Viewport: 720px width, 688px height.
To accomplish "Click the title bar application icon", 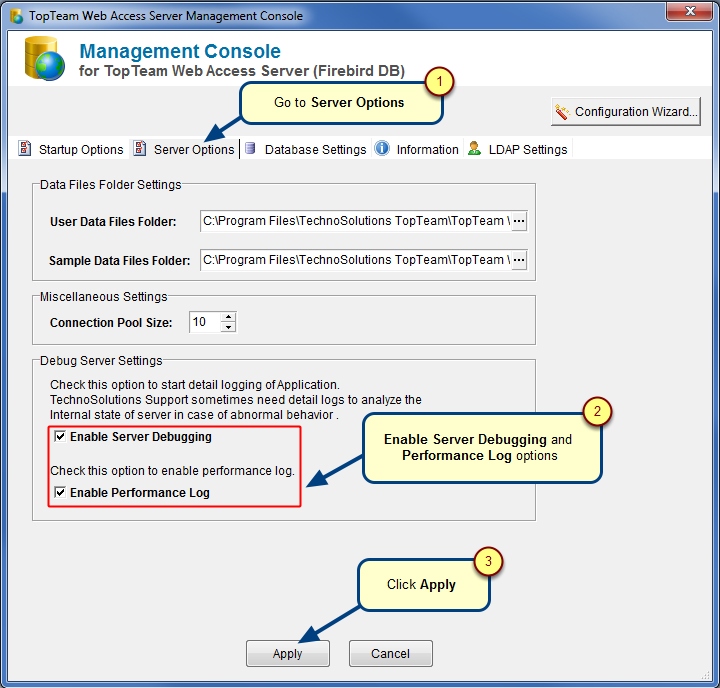I will 15,17.
